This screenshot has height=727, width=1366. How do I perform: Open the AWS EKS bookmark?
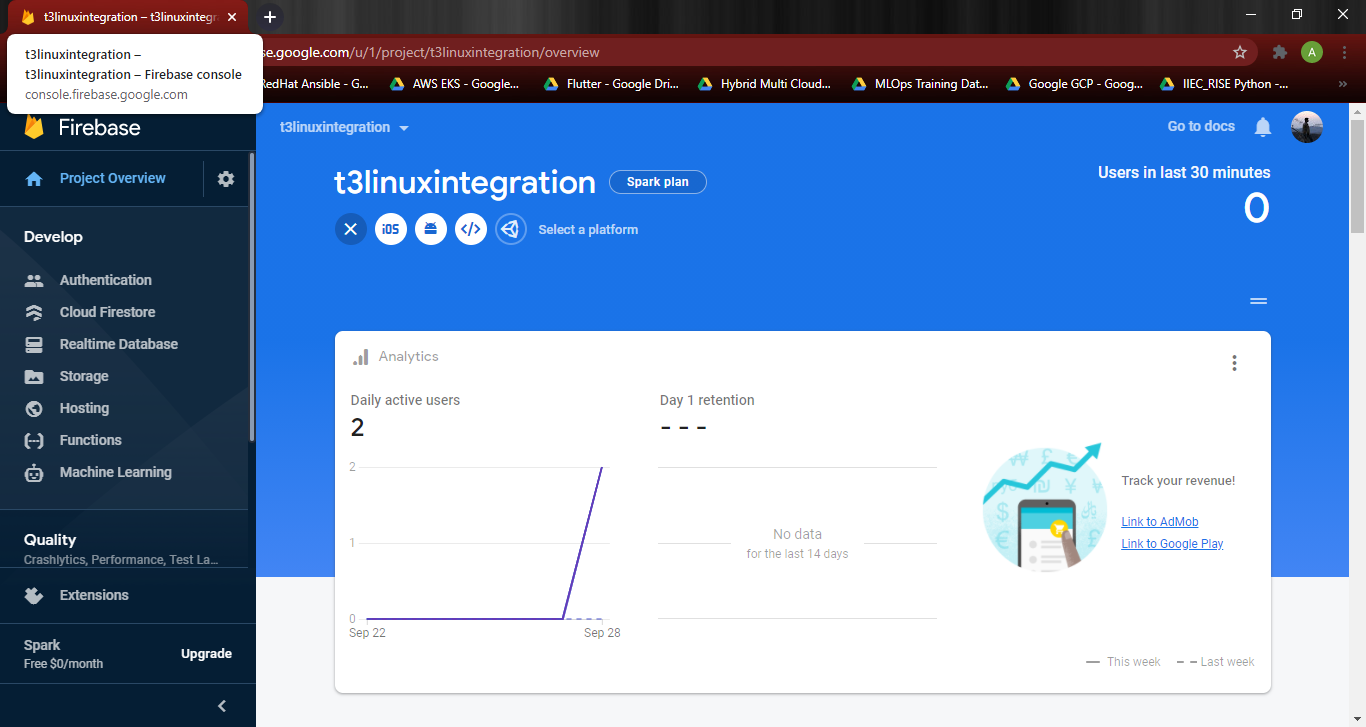click(455, 84)
